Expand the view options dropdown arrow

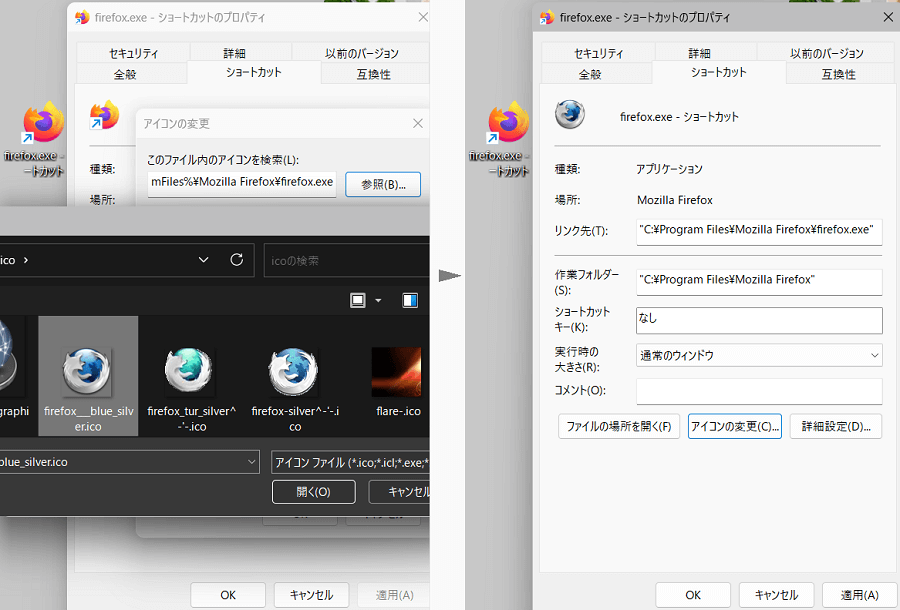pyautogui.click(x=378, y=300)
